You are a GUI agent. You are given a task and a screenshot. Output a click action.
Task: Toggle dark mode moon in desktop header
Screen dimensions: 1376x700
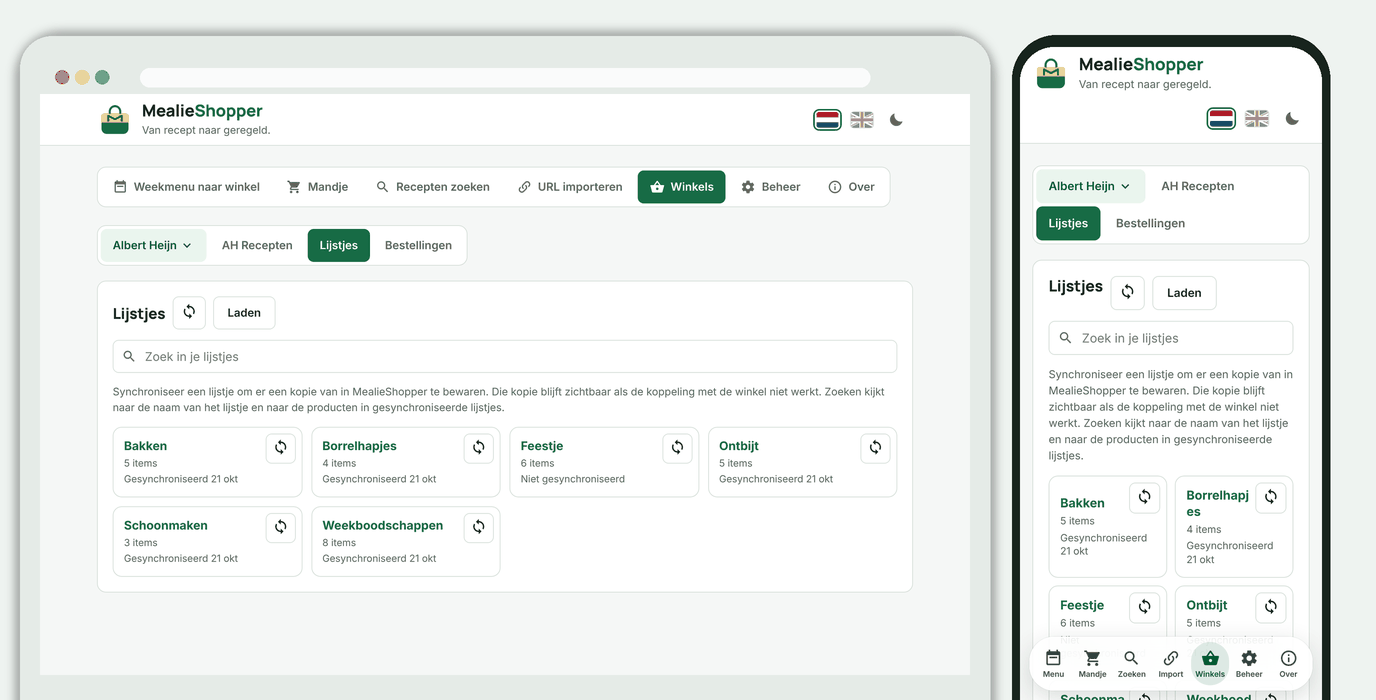pyautogui.click(x=896, y=120)
